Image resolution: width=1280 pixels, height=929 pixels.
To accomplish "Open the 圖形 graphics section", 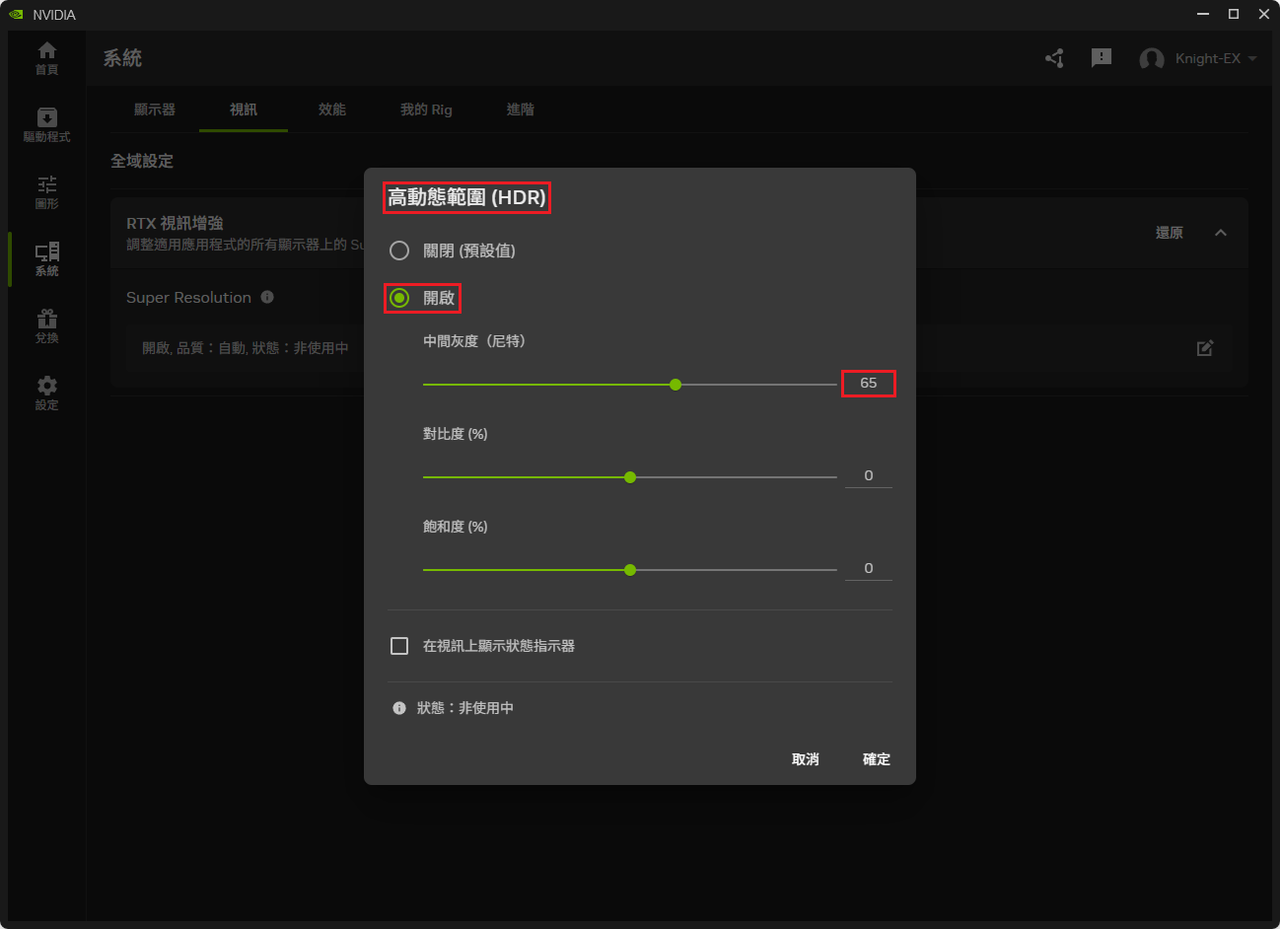I will tap(47, 192).
